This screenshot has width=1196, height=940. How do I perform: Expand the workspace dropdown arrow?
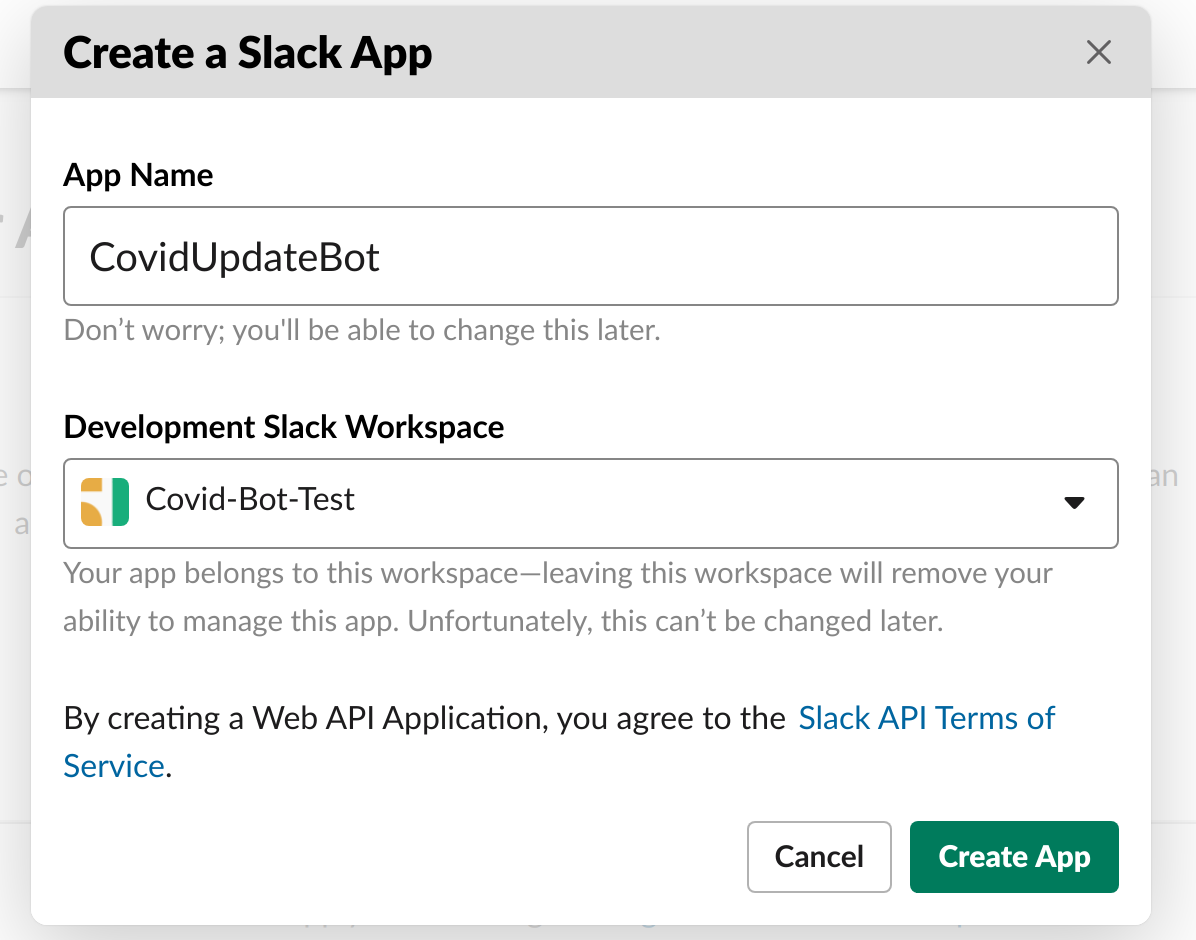pyautogui.click(x=1074, y=503)
